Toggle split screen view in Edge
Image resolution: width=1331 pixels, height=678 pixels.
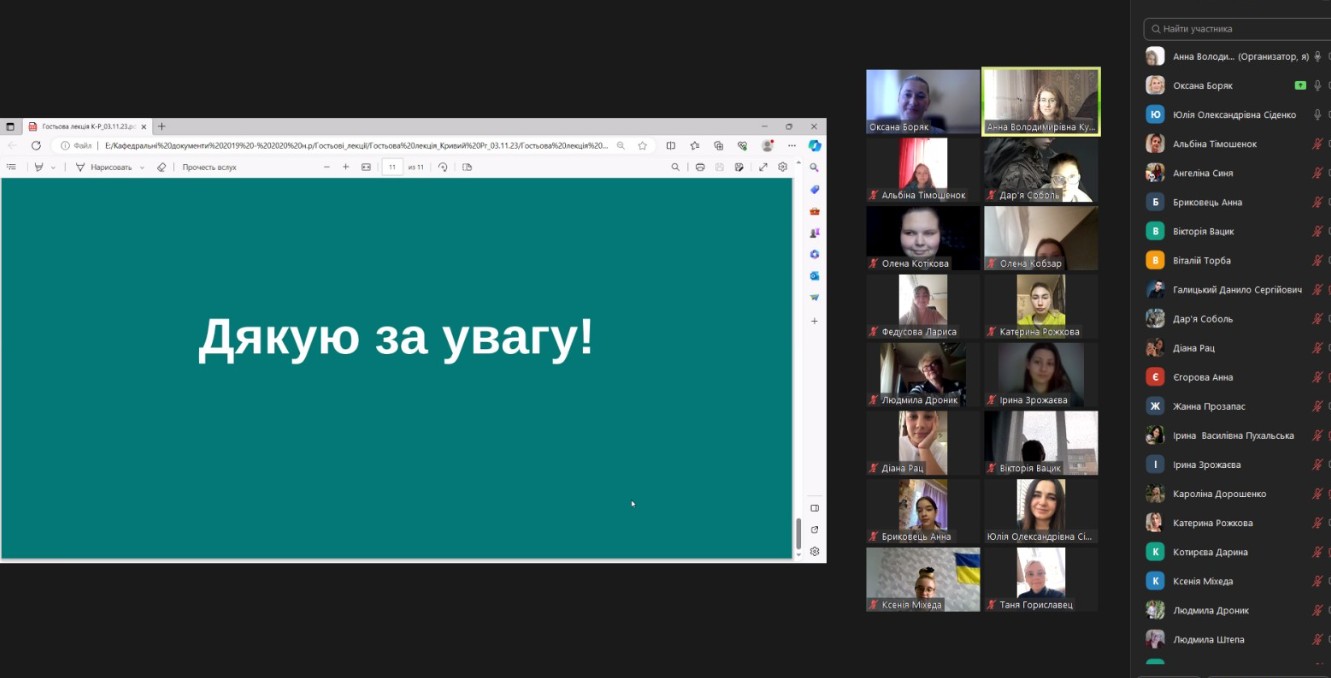click(x=671, y=146)
